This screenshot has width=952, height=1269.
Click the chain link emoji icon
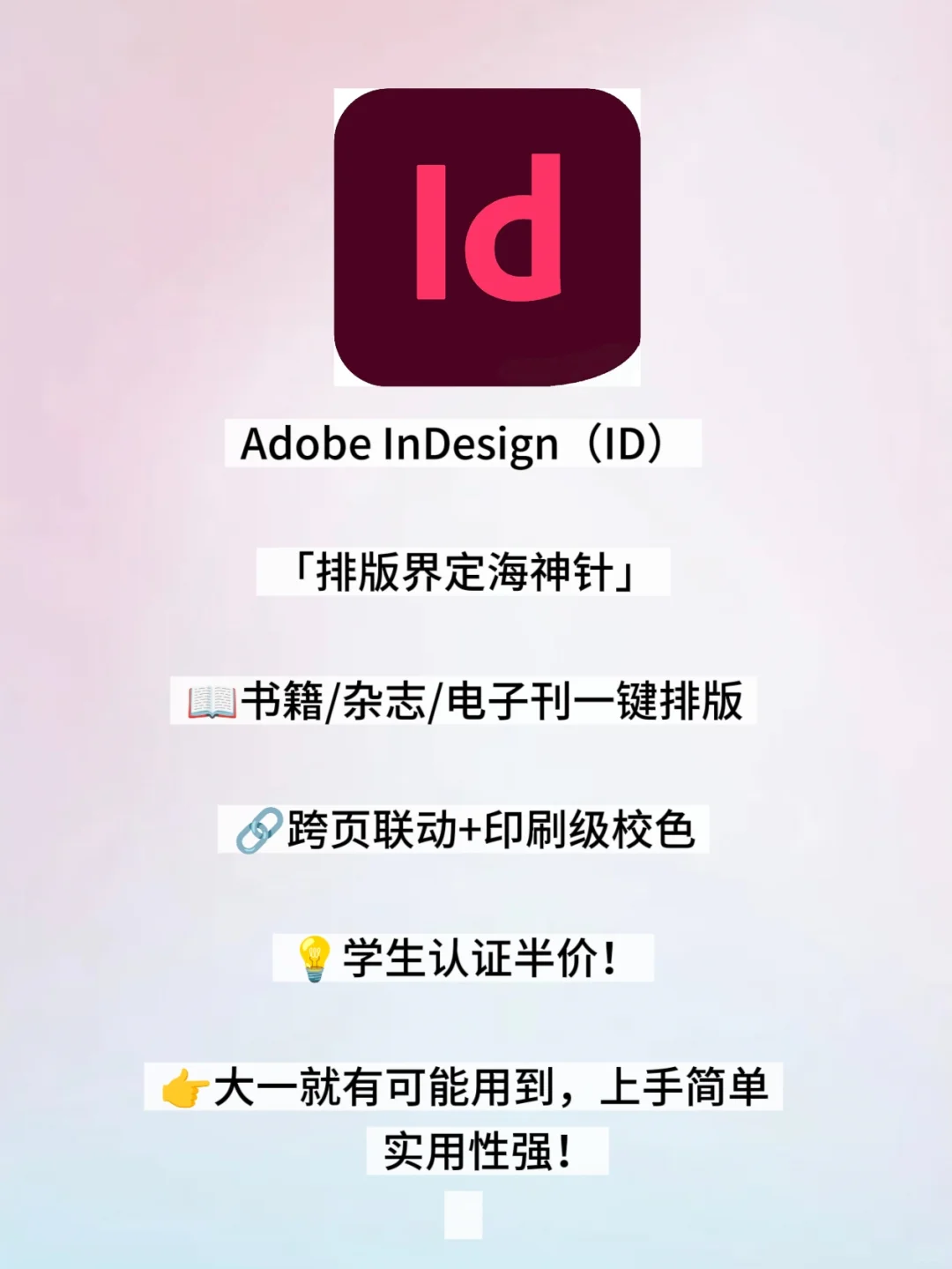point(259,831)
